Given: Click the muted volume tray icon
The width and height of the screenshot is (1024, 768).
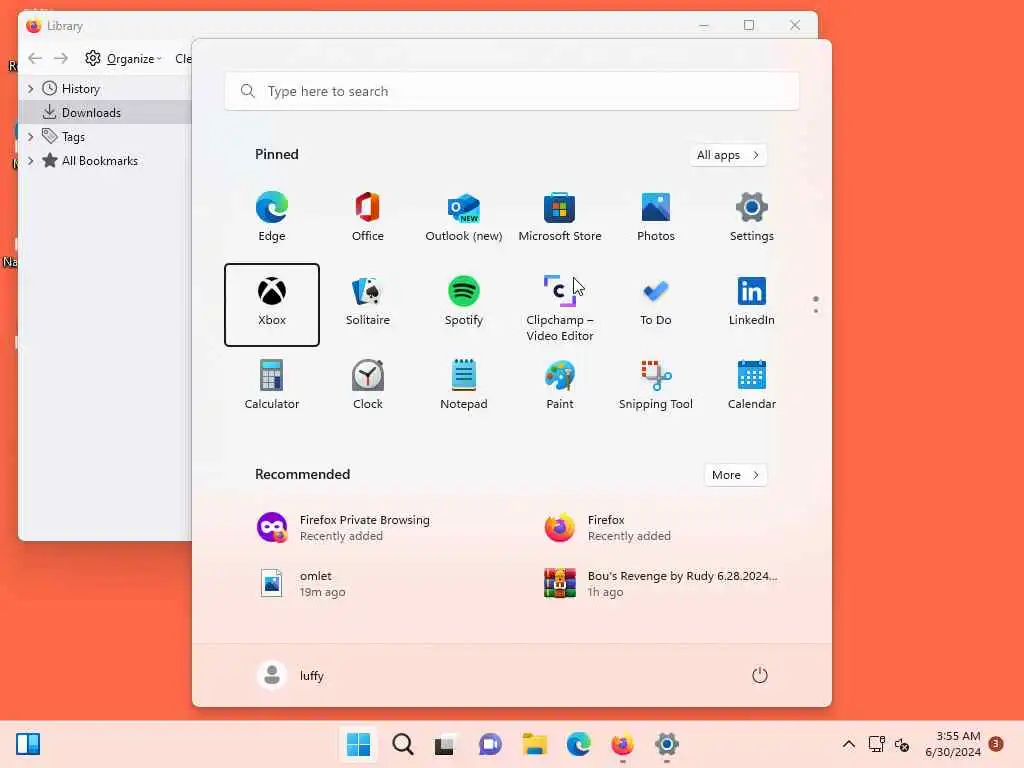Looking at the screenshot, I should (902, 744).
